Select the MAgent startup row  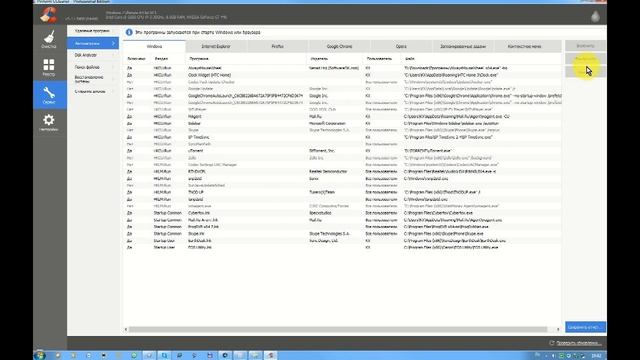[342, 116]
